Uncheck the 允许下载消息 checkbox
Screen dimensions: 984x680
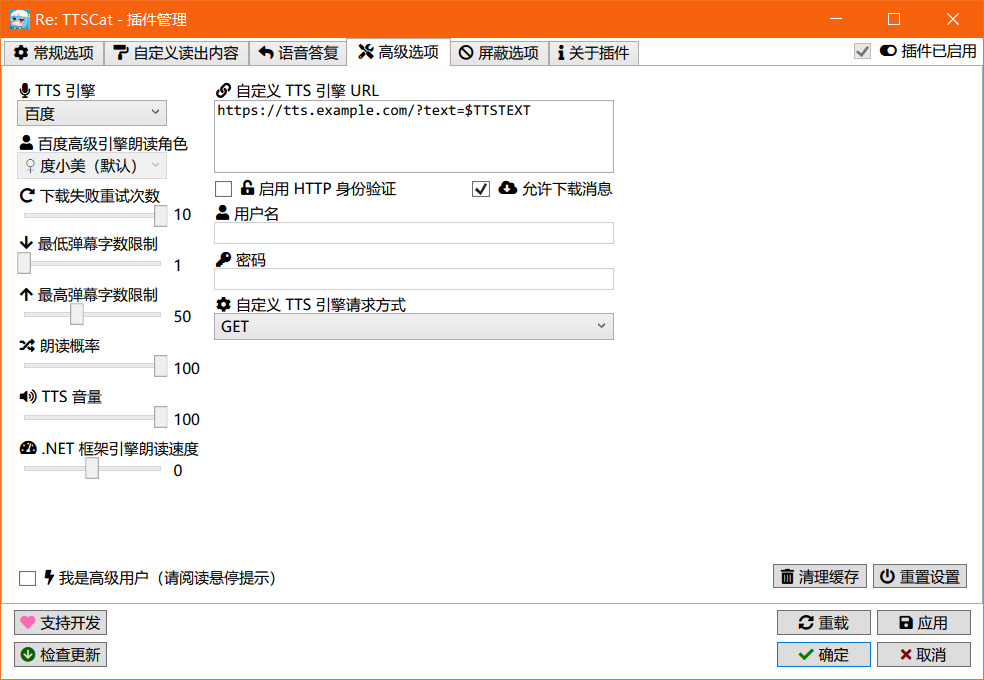(481, 189)
